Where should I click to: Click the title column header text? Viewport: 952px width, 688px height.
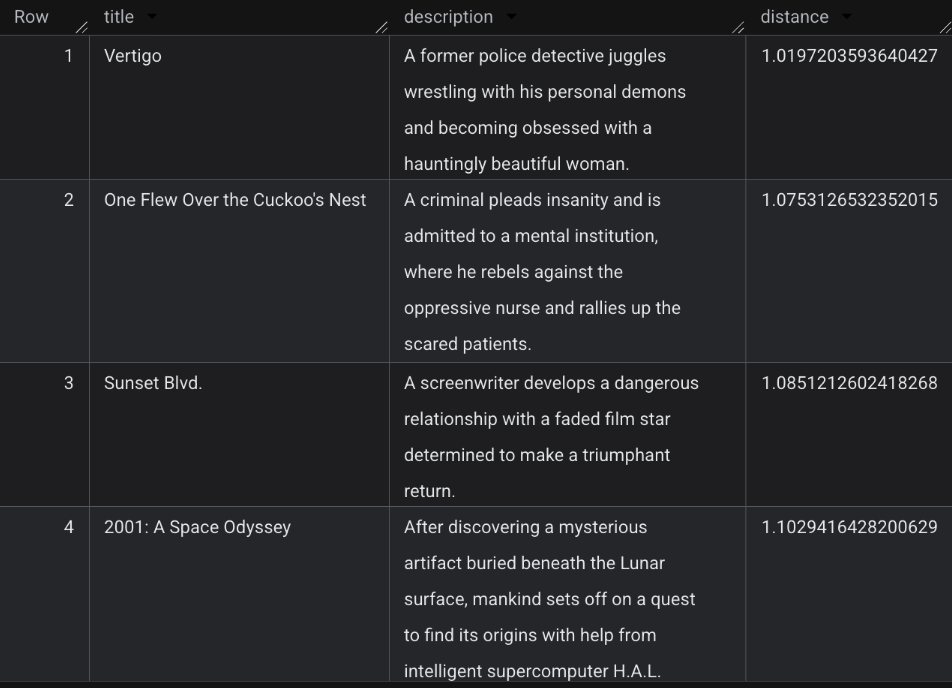click(x=119, y=16)
